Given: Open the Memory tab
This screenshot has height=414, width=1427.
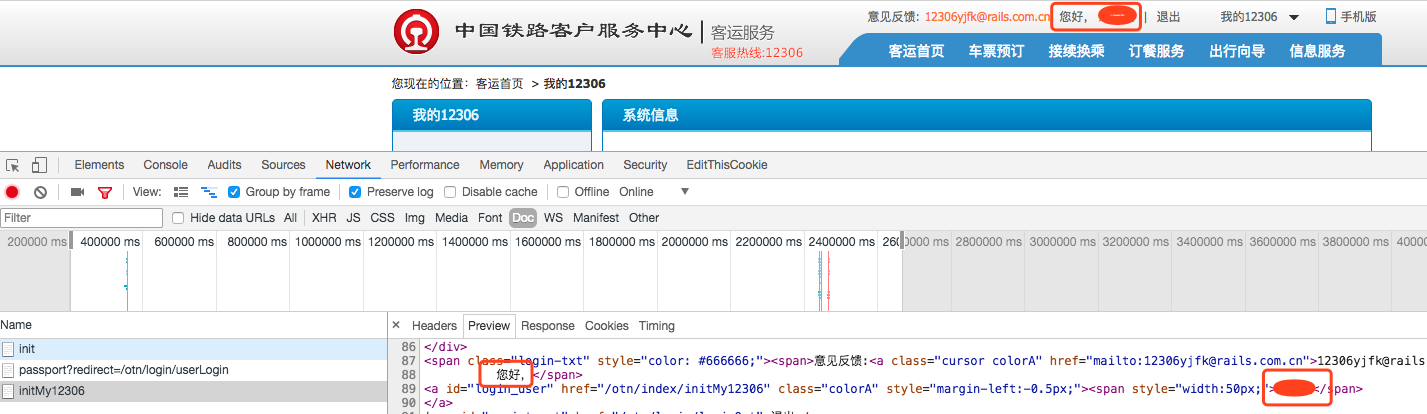Looking at the screenshot, I should click(501, 165).
